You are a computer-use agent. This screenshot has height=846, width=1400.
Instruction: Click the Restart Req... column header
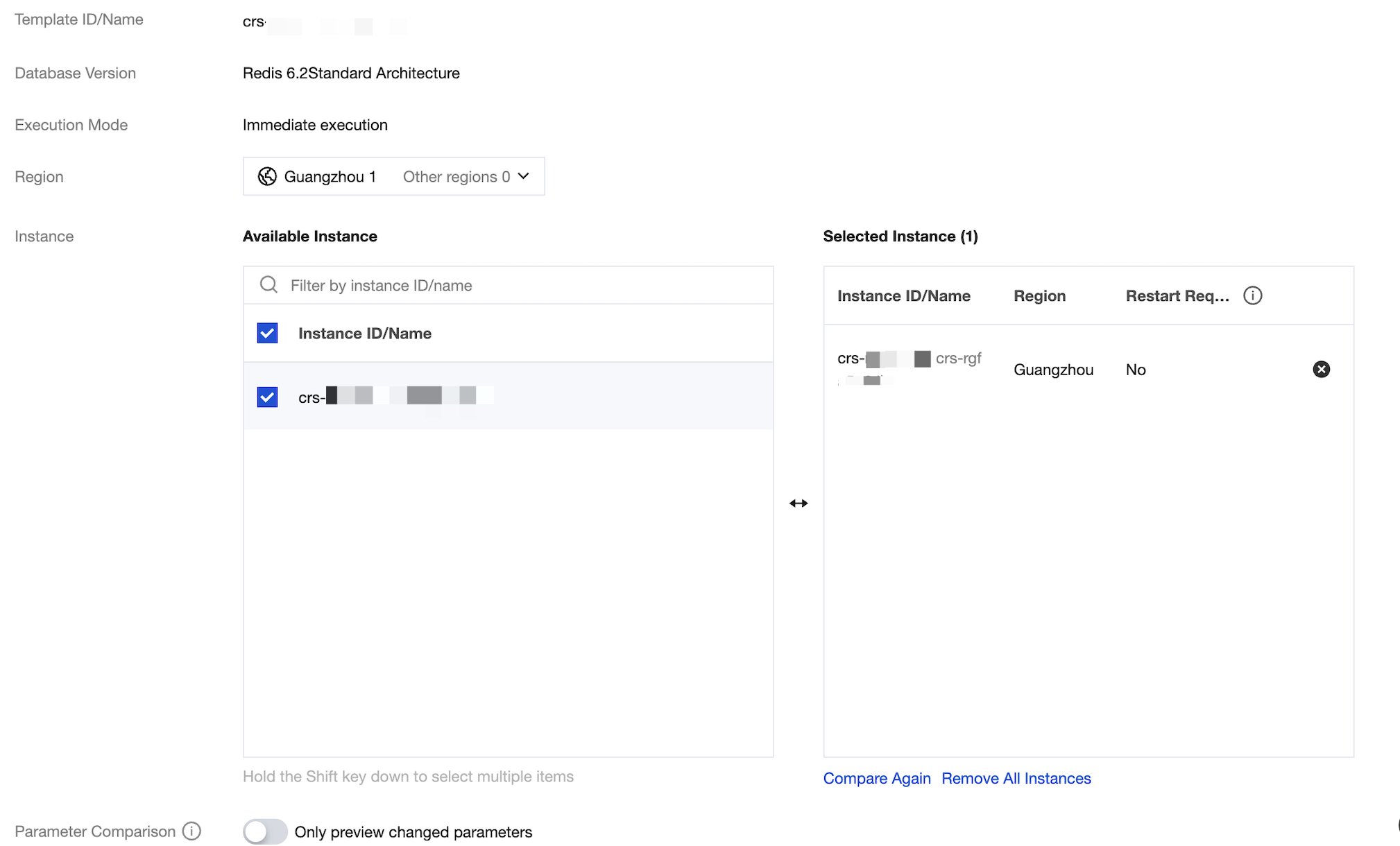[x=1177, y=296]
